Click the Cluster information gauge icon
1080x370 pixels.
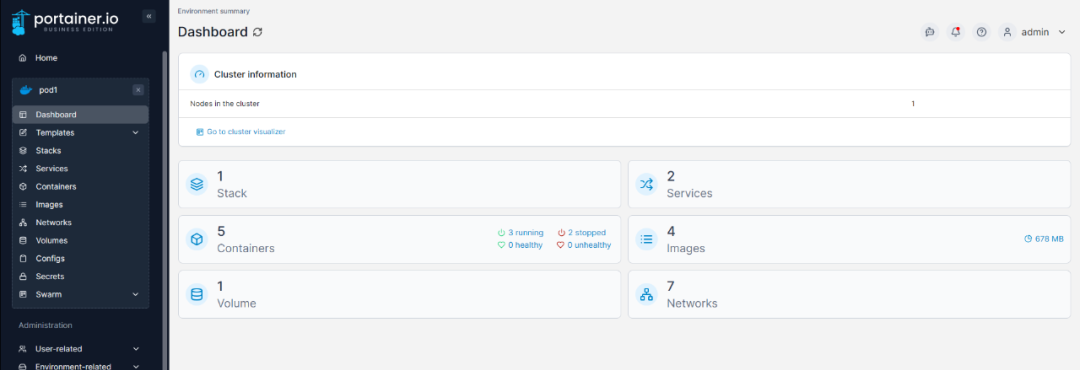[x=200, y=74]
